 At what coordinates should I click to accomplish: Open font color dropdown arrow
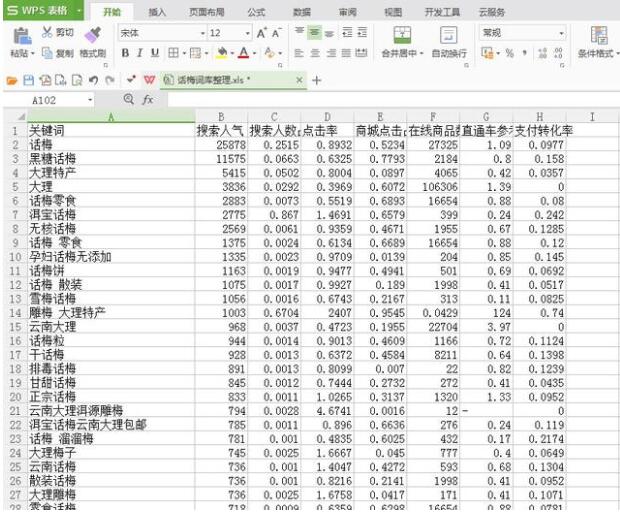point(254,53)
